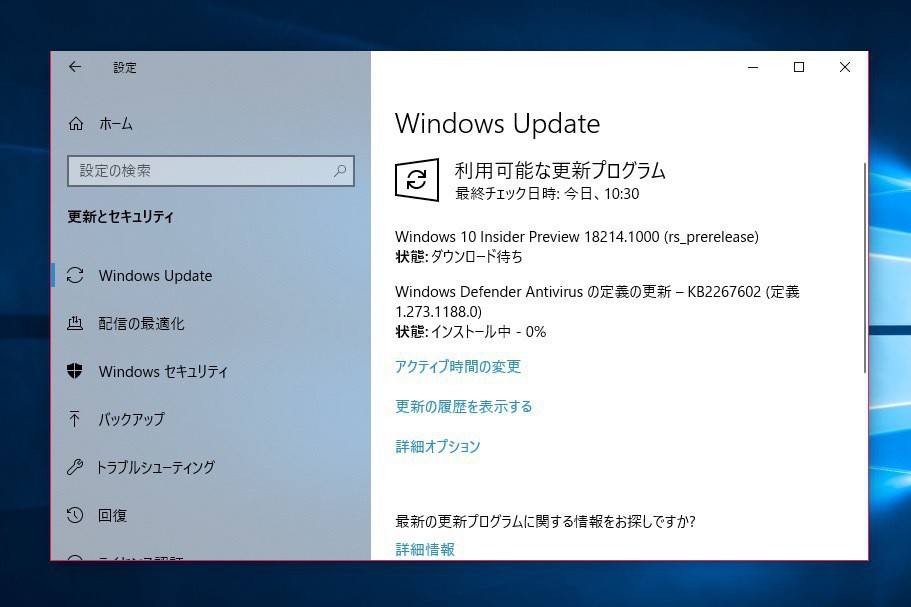Open 配信の最適化 settings page

(x=141, y=324)
